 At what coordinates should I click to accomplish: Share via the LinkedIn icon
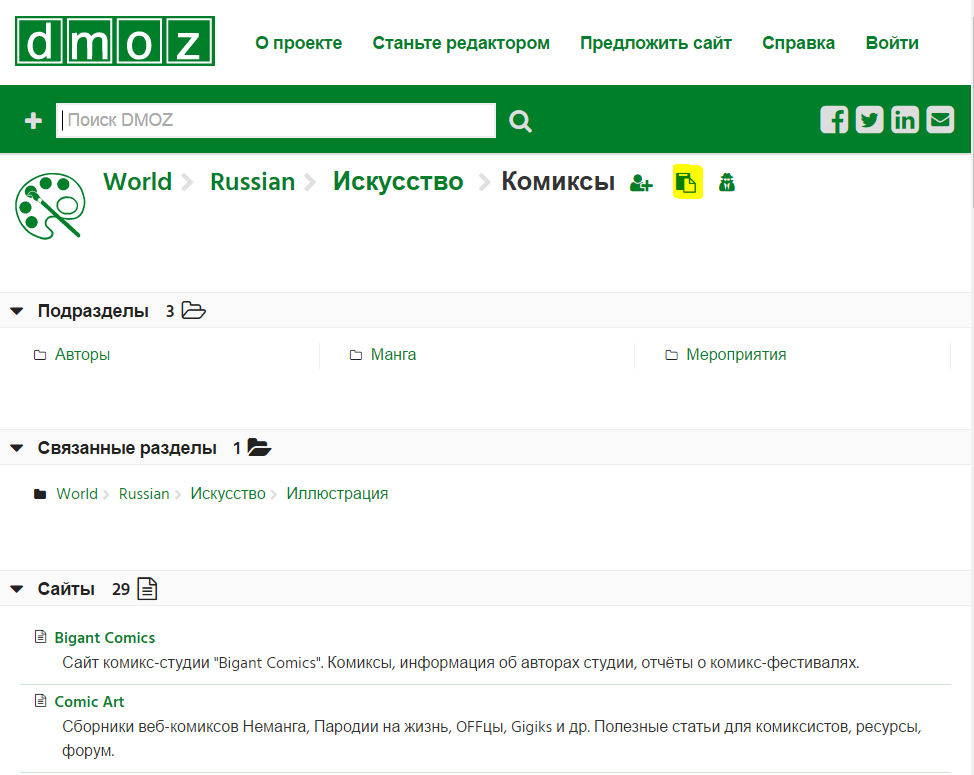[904, 120]
